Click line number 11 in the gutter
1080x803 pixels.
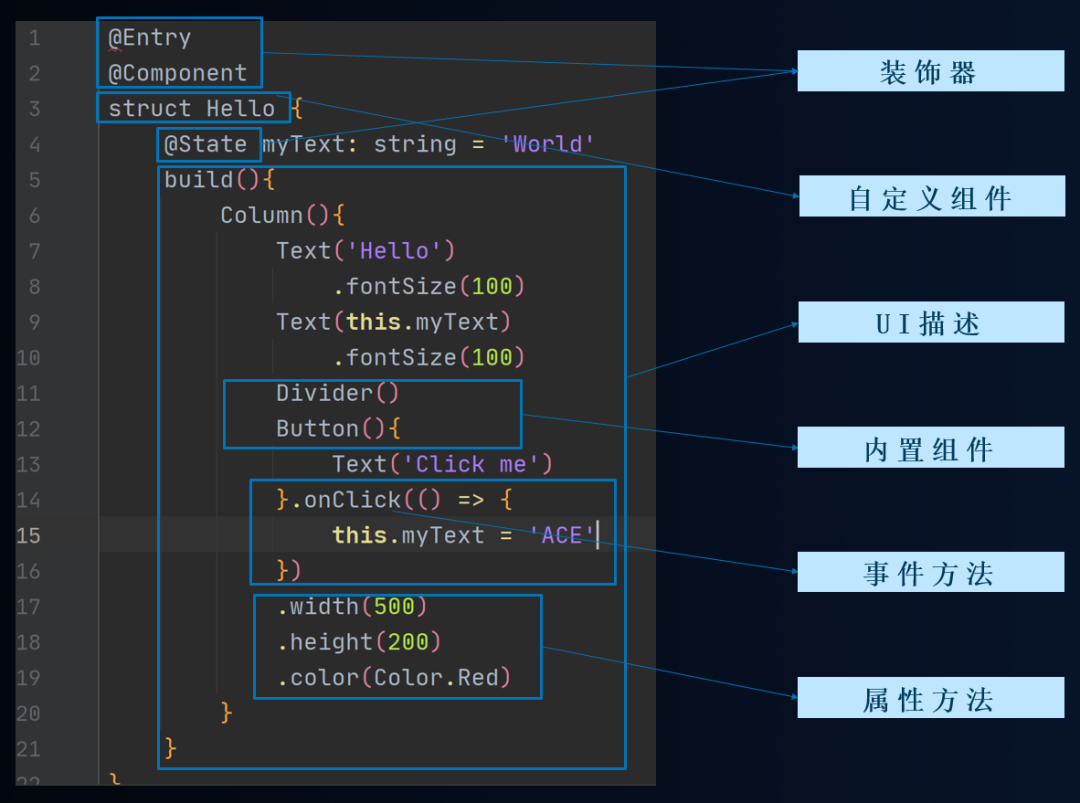(28, 393)
